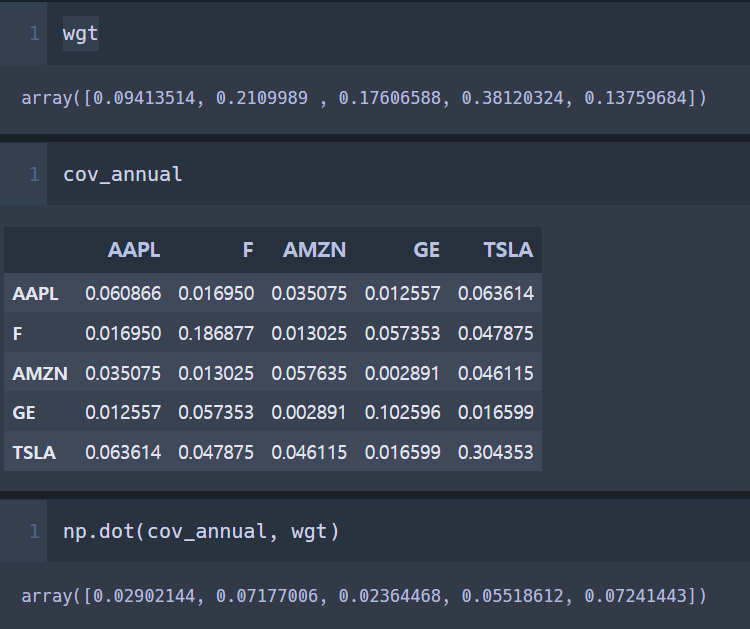Place cursor in the wgt code cell
This screenshot has height=629, width=750.
pos(398,33)
